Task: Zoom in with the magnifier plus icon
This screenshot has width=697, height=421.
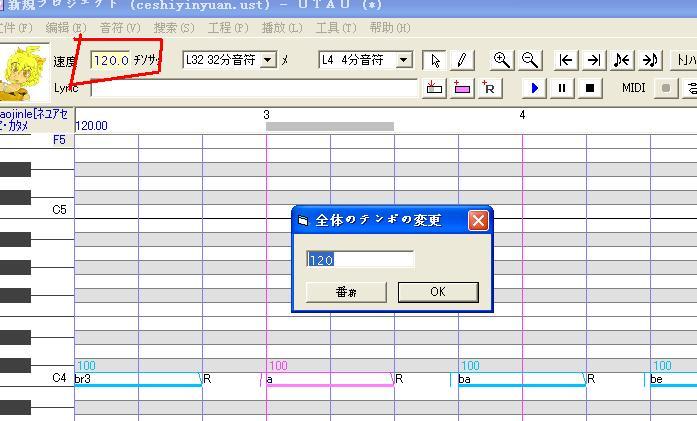Action: pos(502,60)
